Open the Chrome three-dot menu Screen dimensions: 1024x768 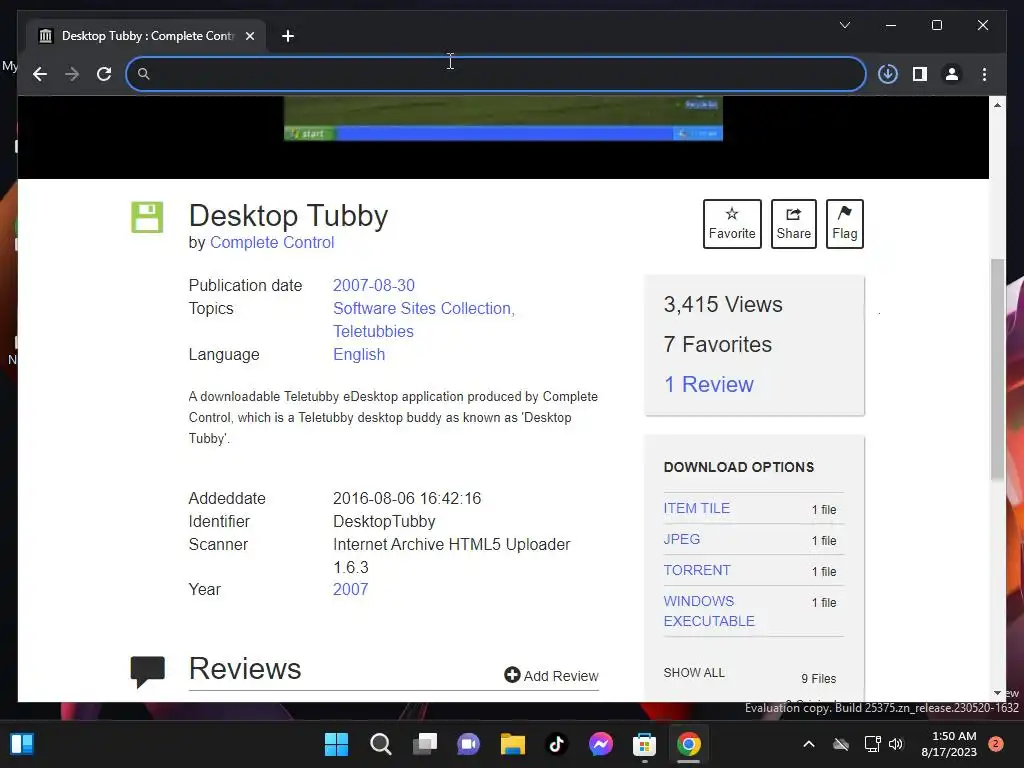[x=984, y=74]
